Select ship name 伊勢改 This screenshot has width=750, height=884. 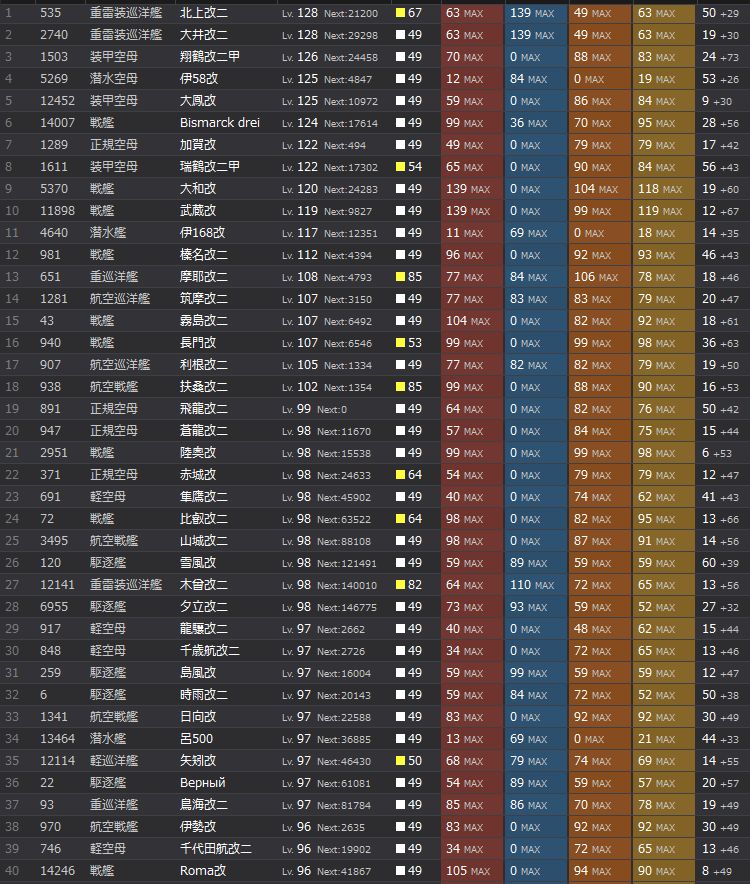click(x=198, y=826)
